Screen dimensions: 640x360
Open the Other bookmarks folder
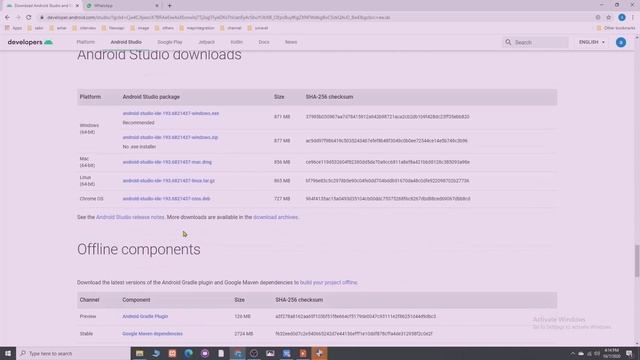tap(616, 28)
